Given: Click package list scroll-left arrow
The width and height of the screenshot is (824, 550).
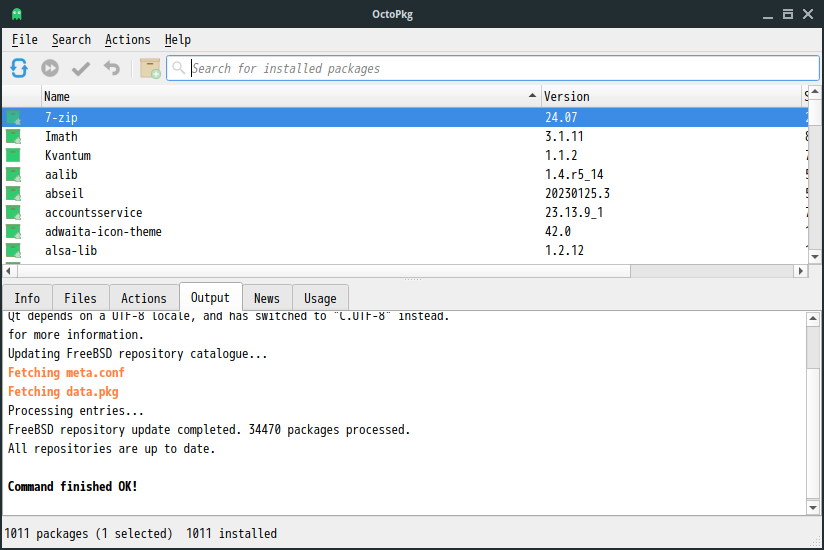Looking at the screenshot, I should tap(8, 271).
